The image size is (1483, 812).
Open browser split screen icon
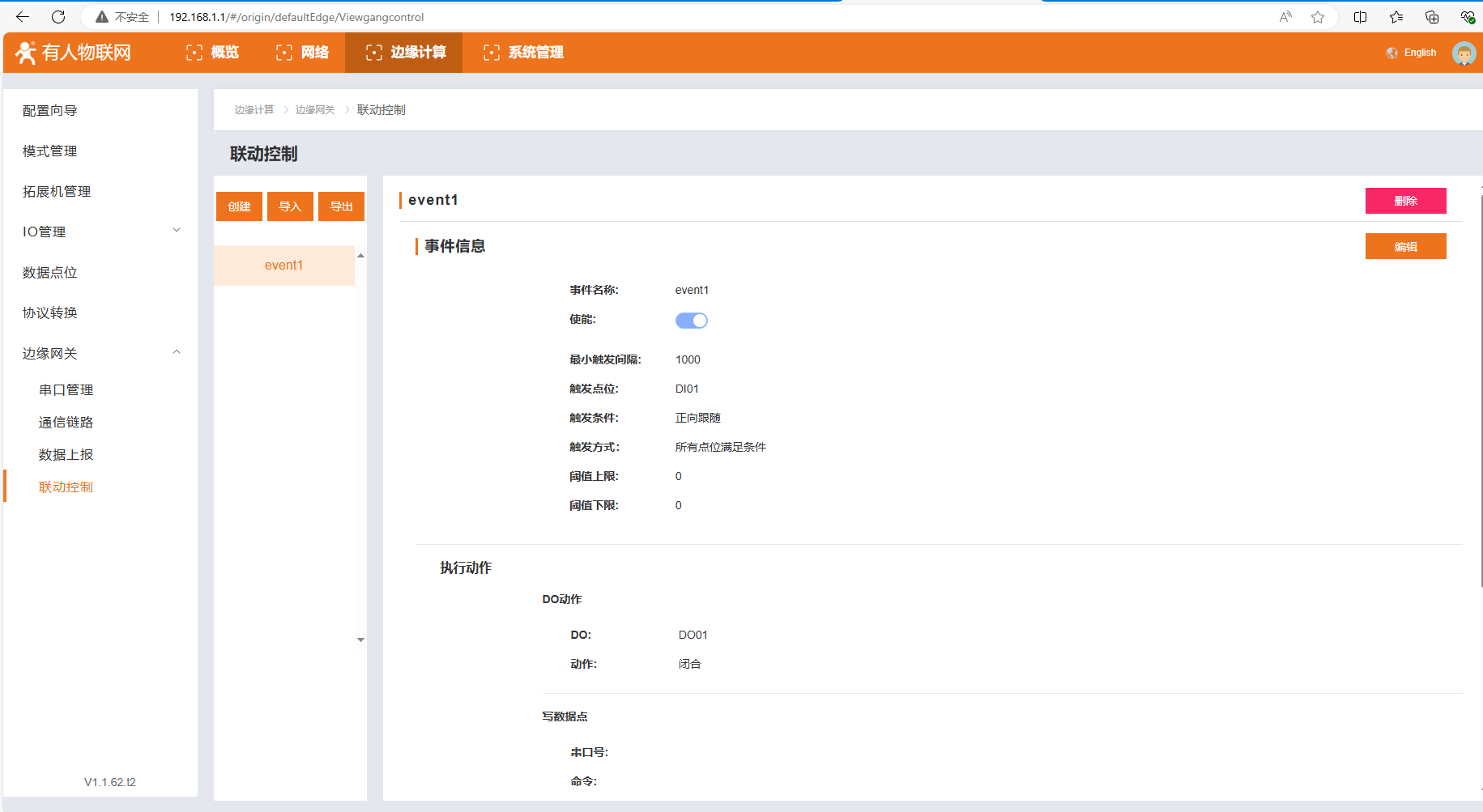pyautogui.click(x=1360, y=17)
